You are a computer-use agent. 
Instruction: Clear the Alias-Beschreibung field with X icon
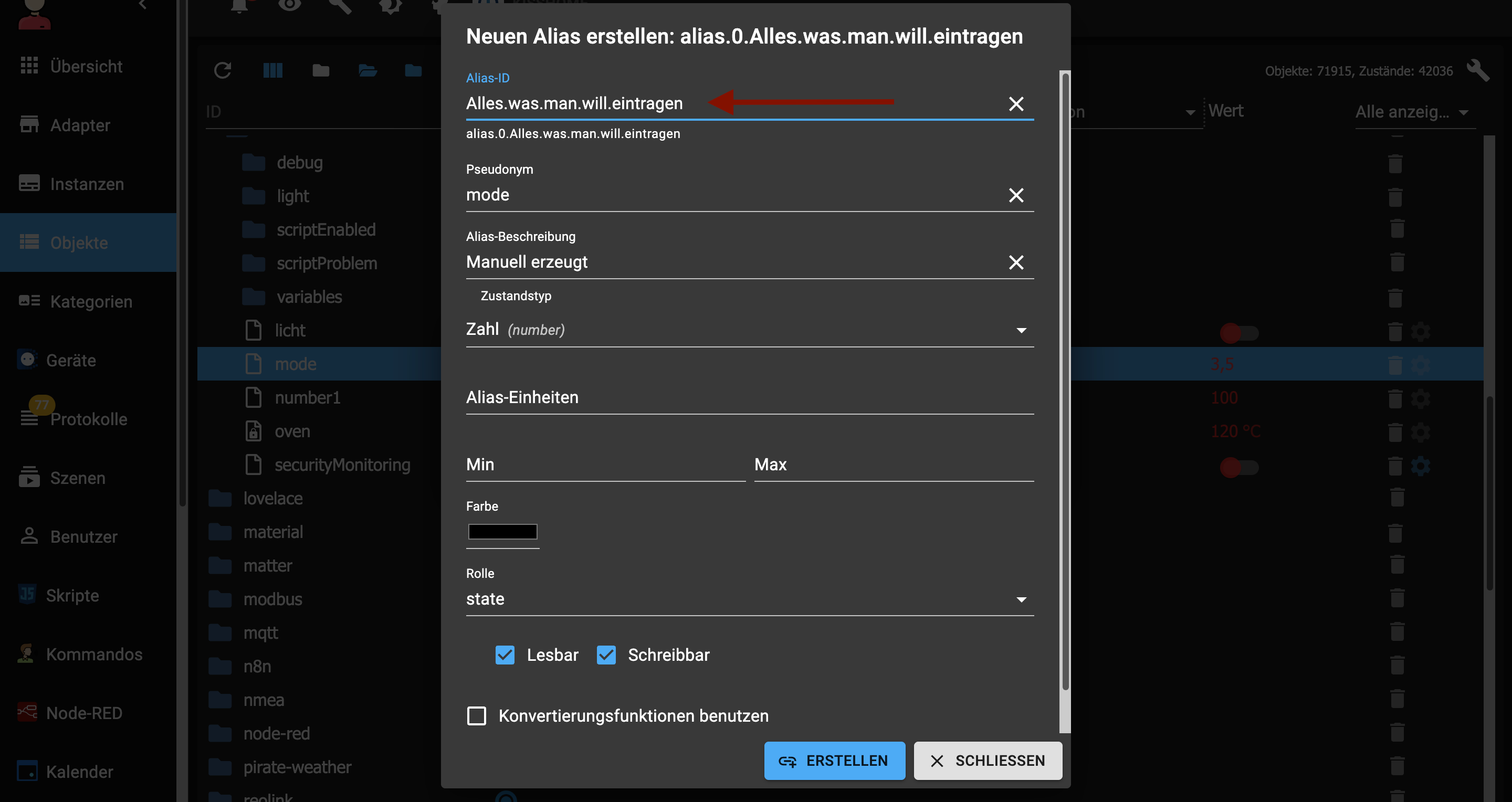point(1015,262)
